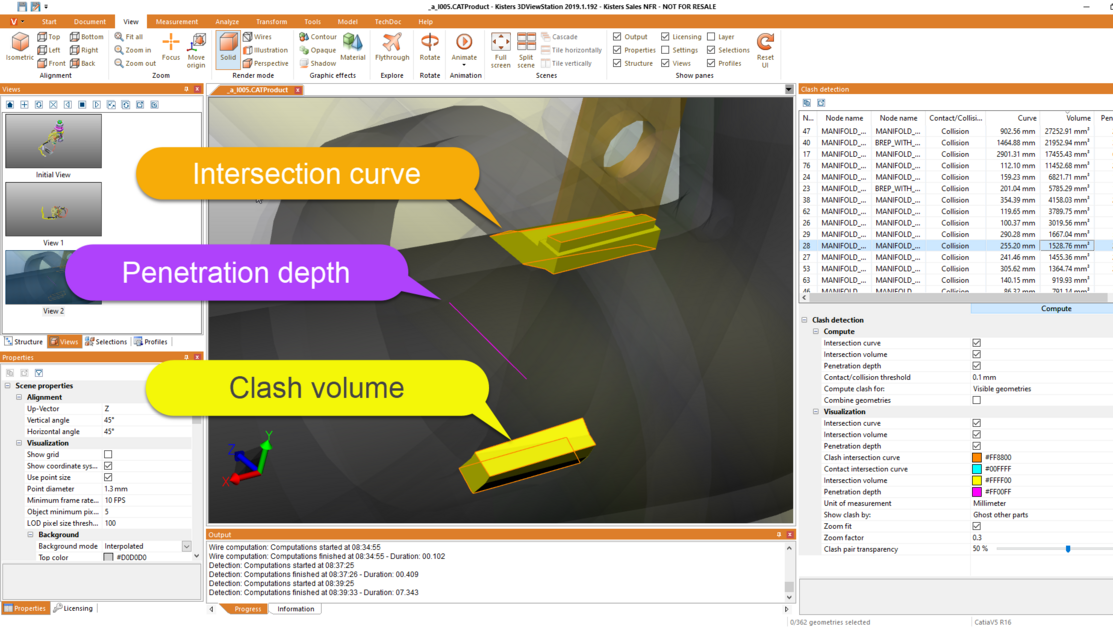Switch to Structure panel tab
1113x627 pixels.
[x=24, y=342]
